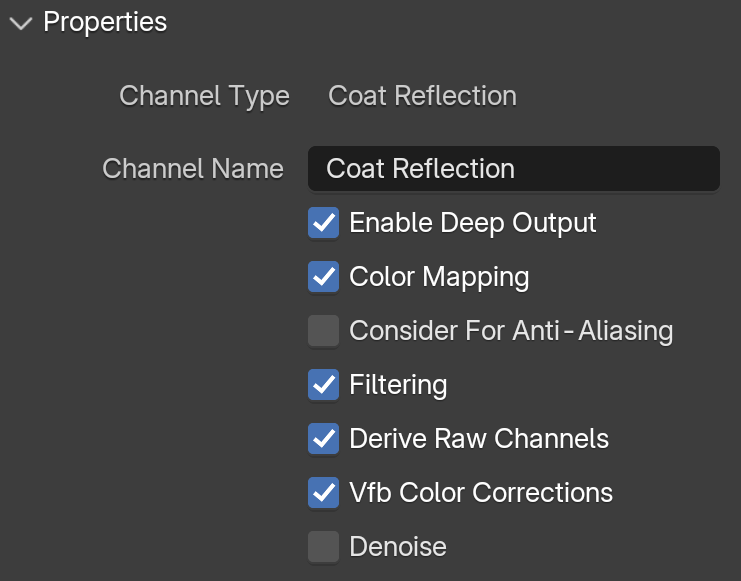The image size is (741, 581).
Task: Click the Channel Type field label
Action: click(x=204, y=96)
